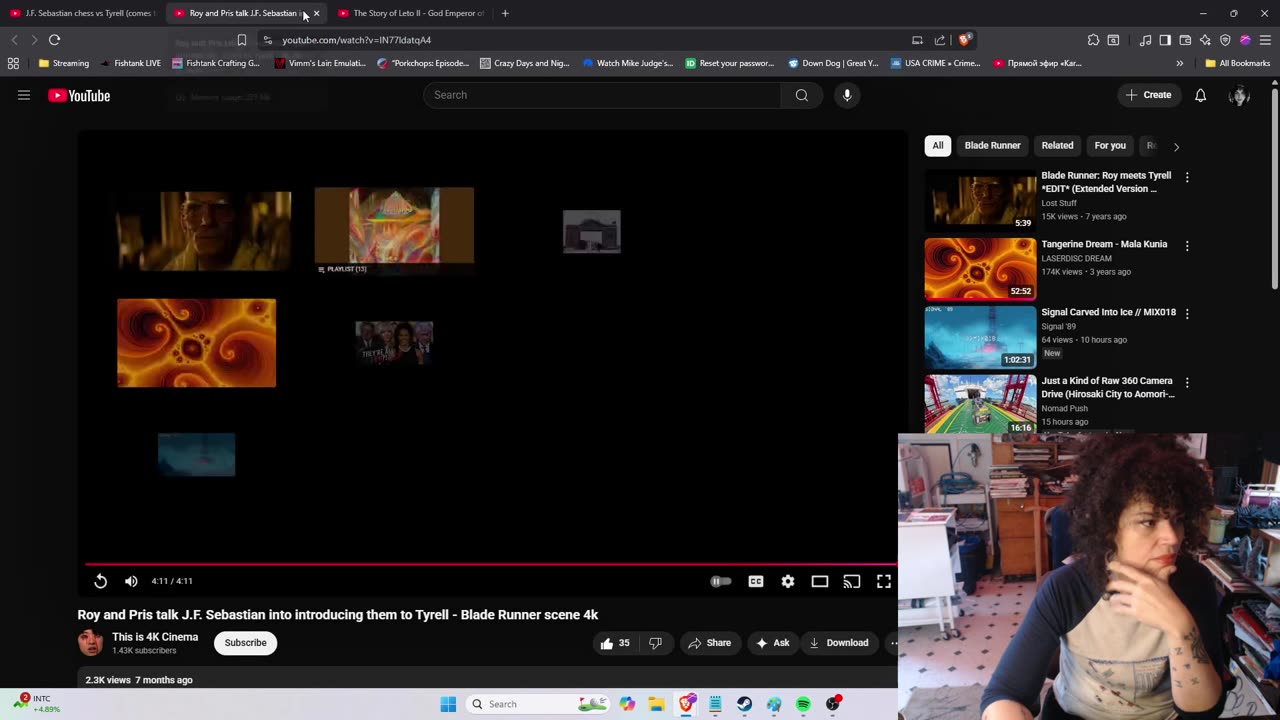Bookmark this page icon in address bar
The width and height of the screenshot is (1280, 720).
coord(242,40)
